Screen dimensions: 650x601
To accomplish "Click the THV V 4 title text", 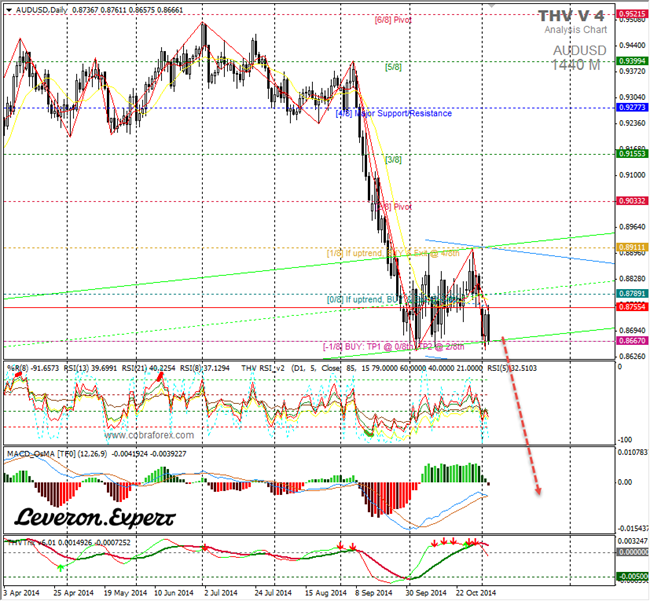I will 570,16.
